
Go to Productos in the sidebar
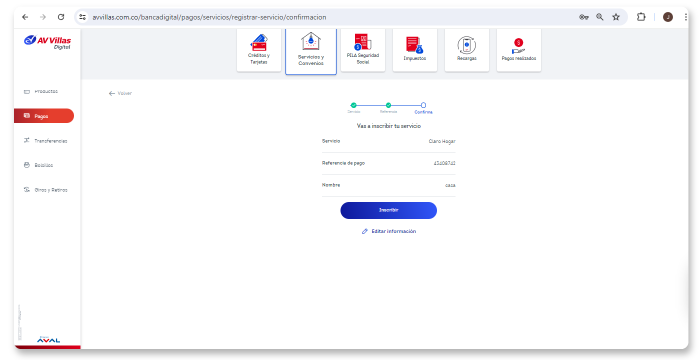41,91
